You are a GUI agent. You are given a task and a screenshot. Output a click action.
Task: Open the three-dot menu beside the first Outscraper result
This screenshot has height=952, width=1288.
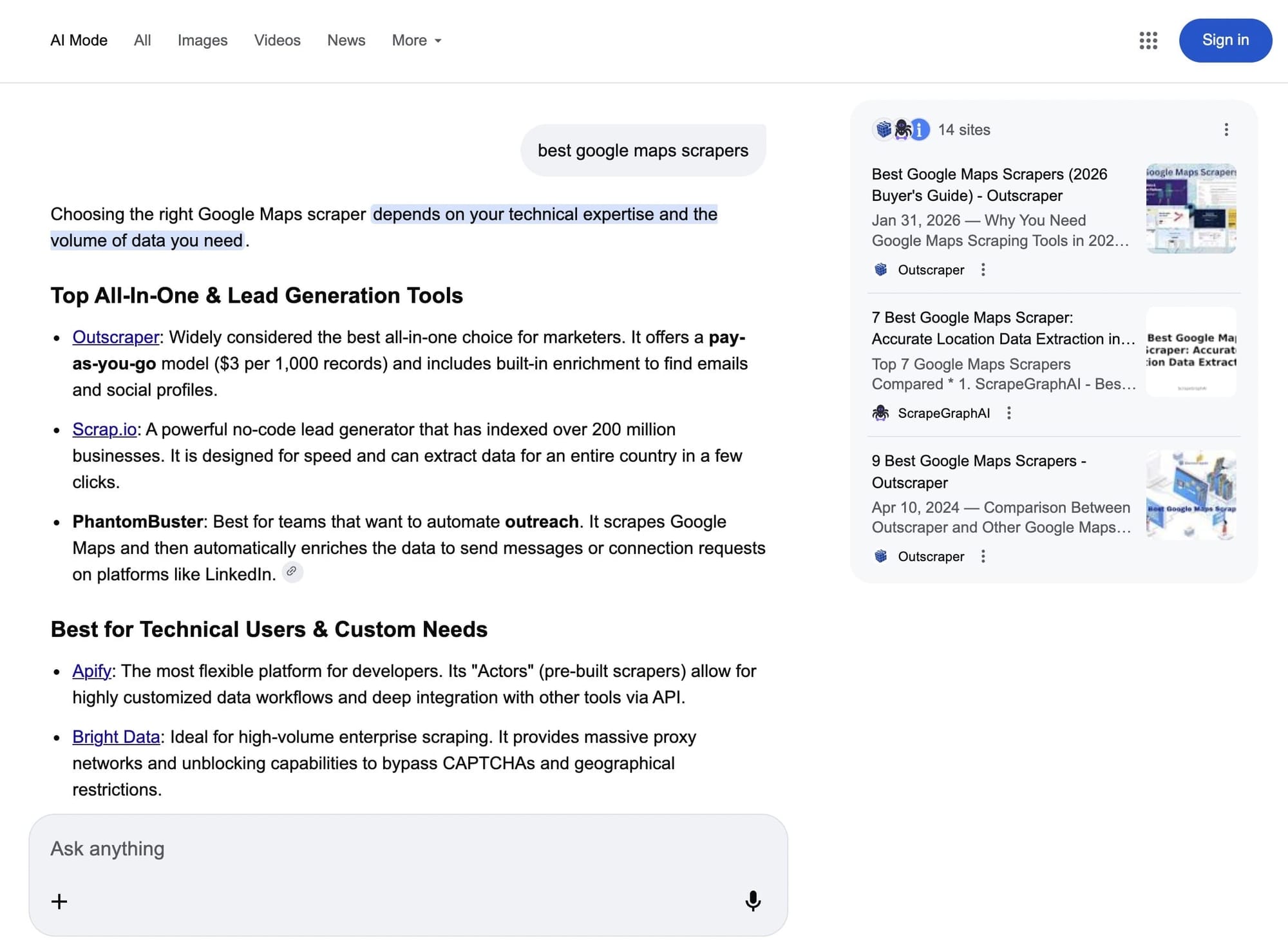coord(983,270)
